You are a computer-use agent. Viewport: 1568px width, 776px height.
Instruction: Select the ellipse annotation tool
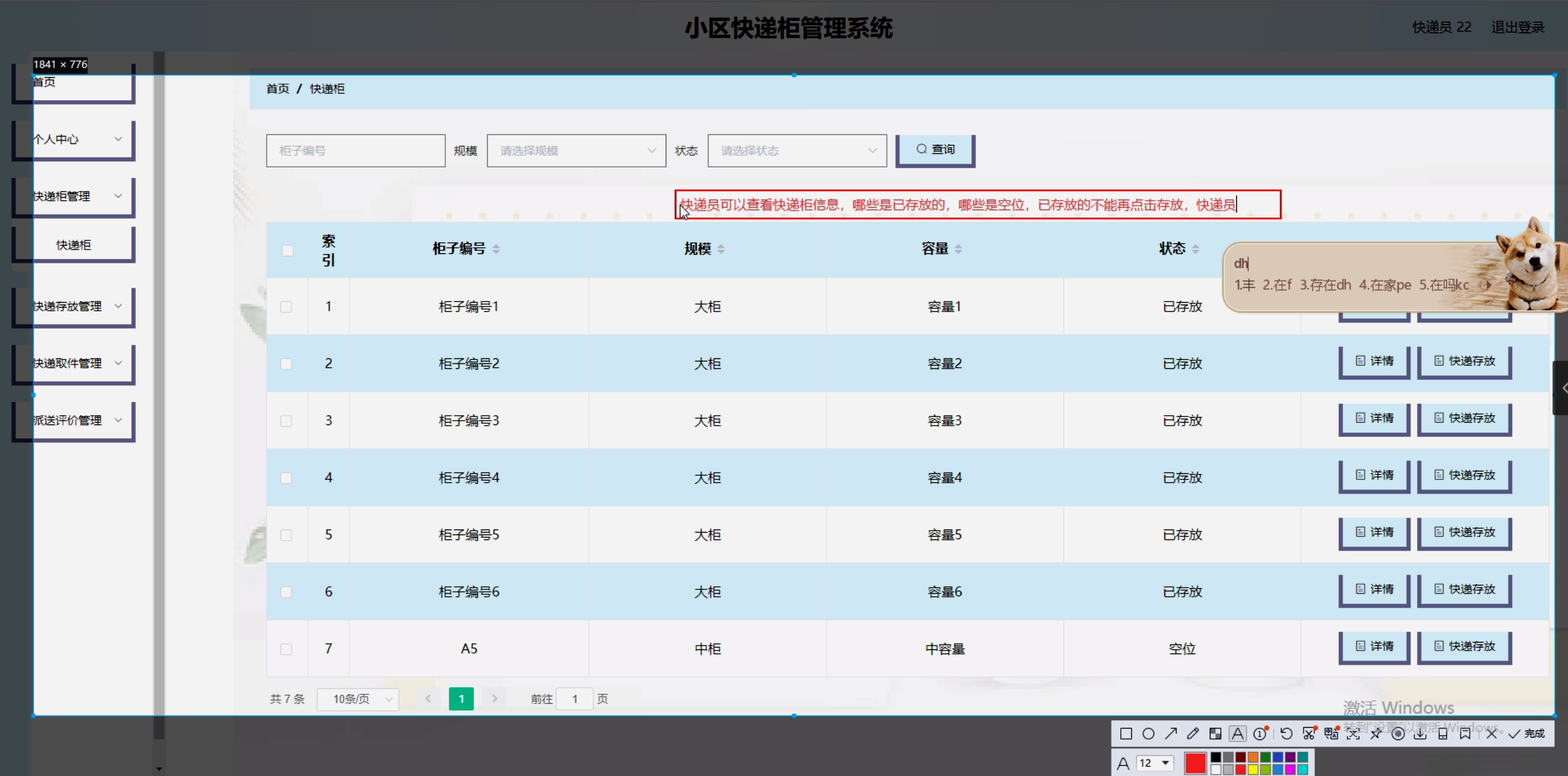point(1148,733)
